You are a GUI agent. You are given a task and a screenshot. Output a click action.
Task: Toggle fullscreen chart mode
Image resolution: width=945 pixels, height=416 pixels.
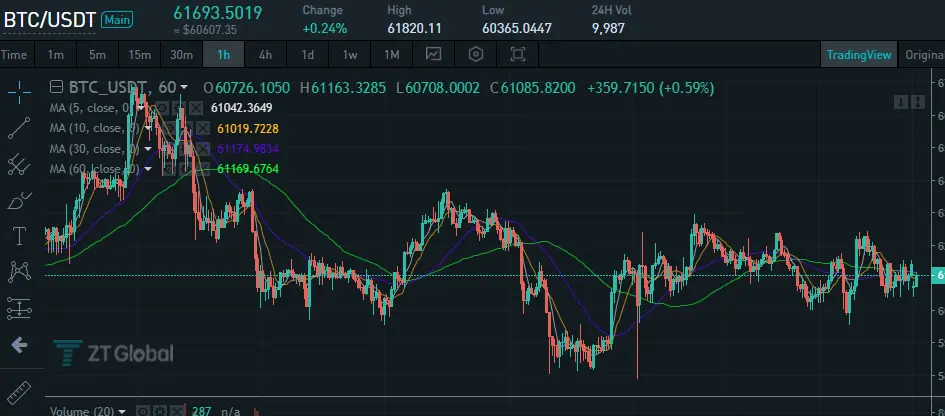click(x=518, y=54)
